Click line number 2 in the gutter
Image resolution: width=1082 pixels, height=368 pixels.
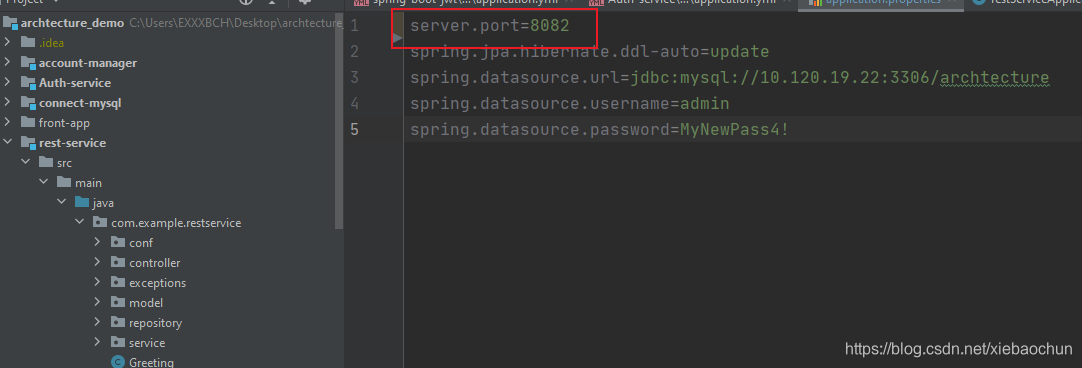click(x=355, y=52)
